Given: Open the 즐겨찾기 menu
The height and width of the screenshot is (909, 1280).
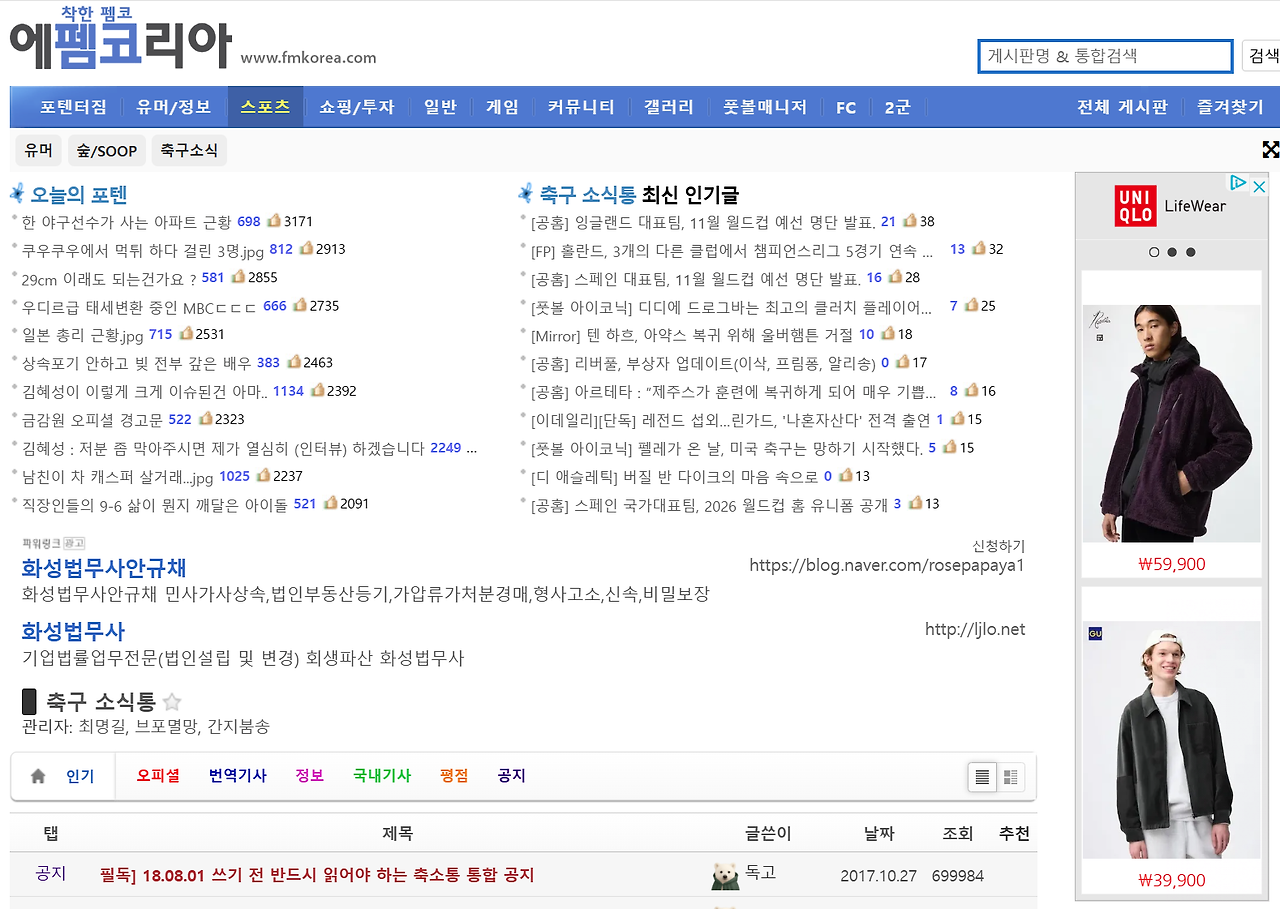Looking at the screenshot, I should [1230, 107].
